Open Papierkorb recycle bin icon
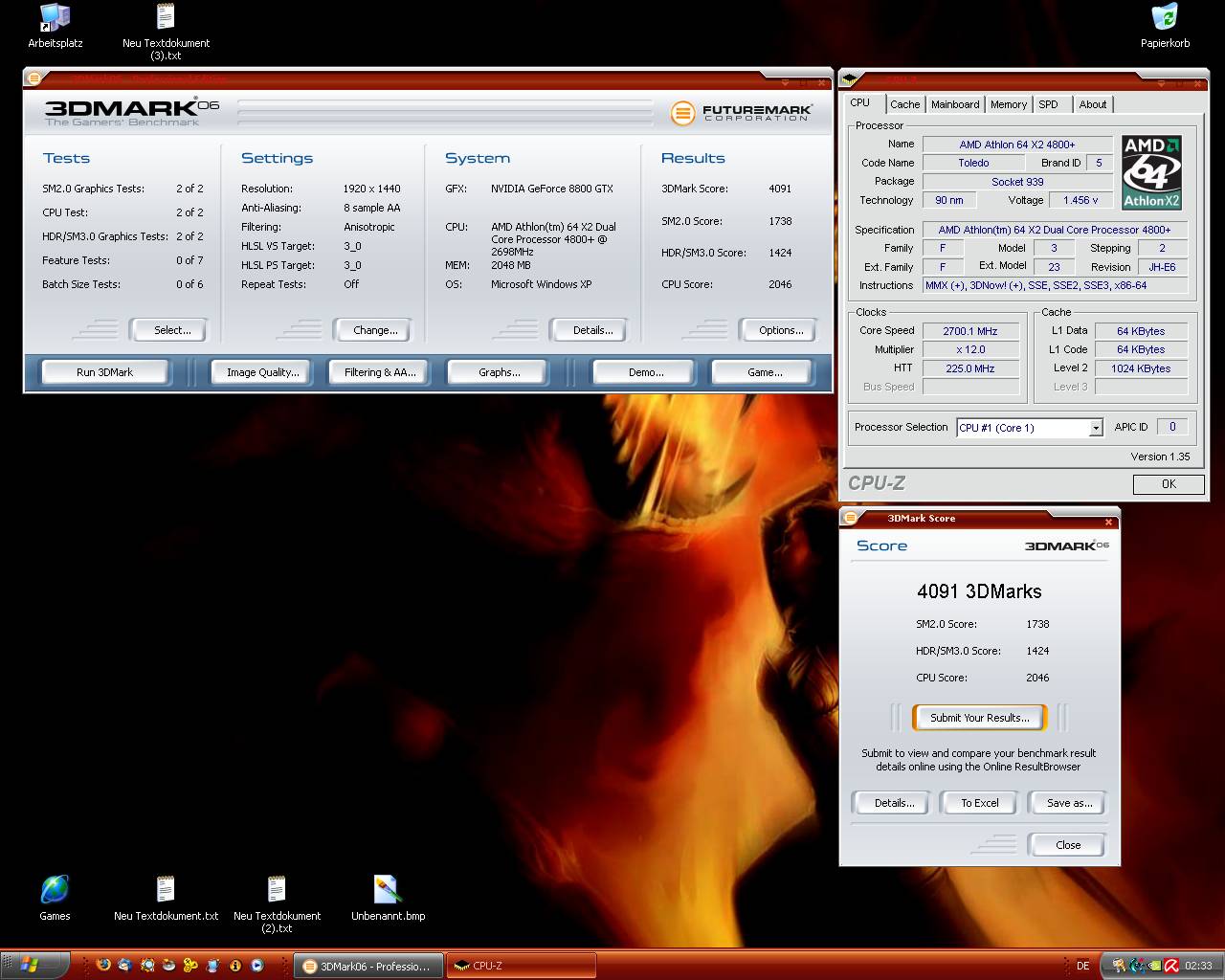 point(1165,26)
